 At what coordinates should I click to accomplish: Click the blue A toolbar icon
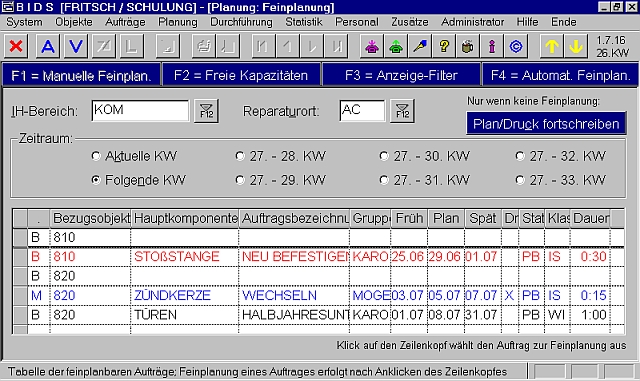48,46
